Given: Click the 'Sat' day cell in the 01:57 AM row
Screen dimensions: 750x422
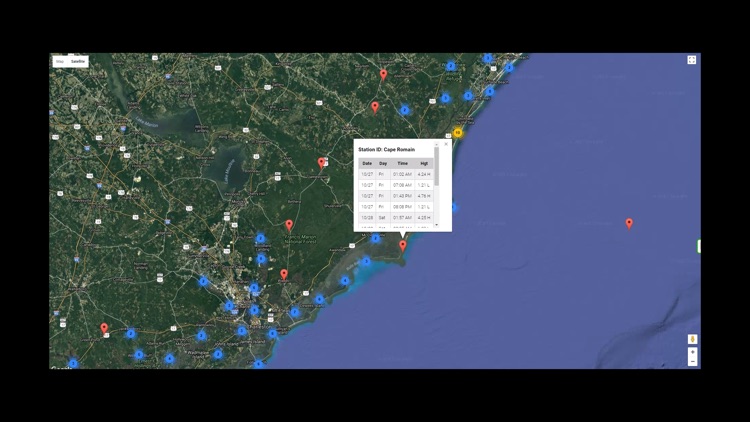Looking at the screenshot, I should click(x=383, y=217).
